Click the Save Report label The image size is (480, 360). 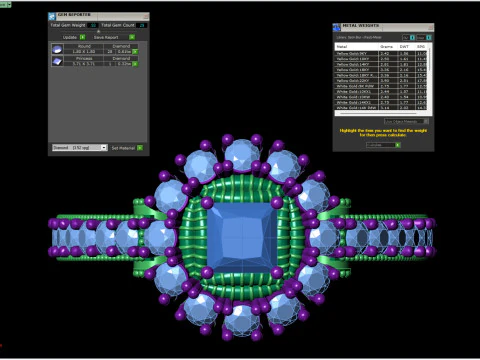click(x=106, y=37)
